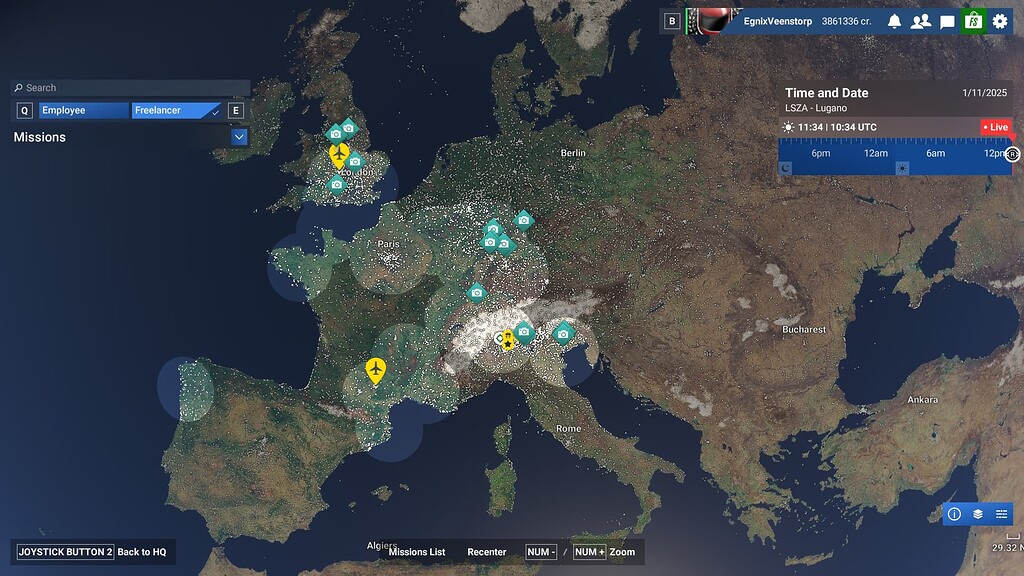Zoom out with NUM - button

coord(541,552)
